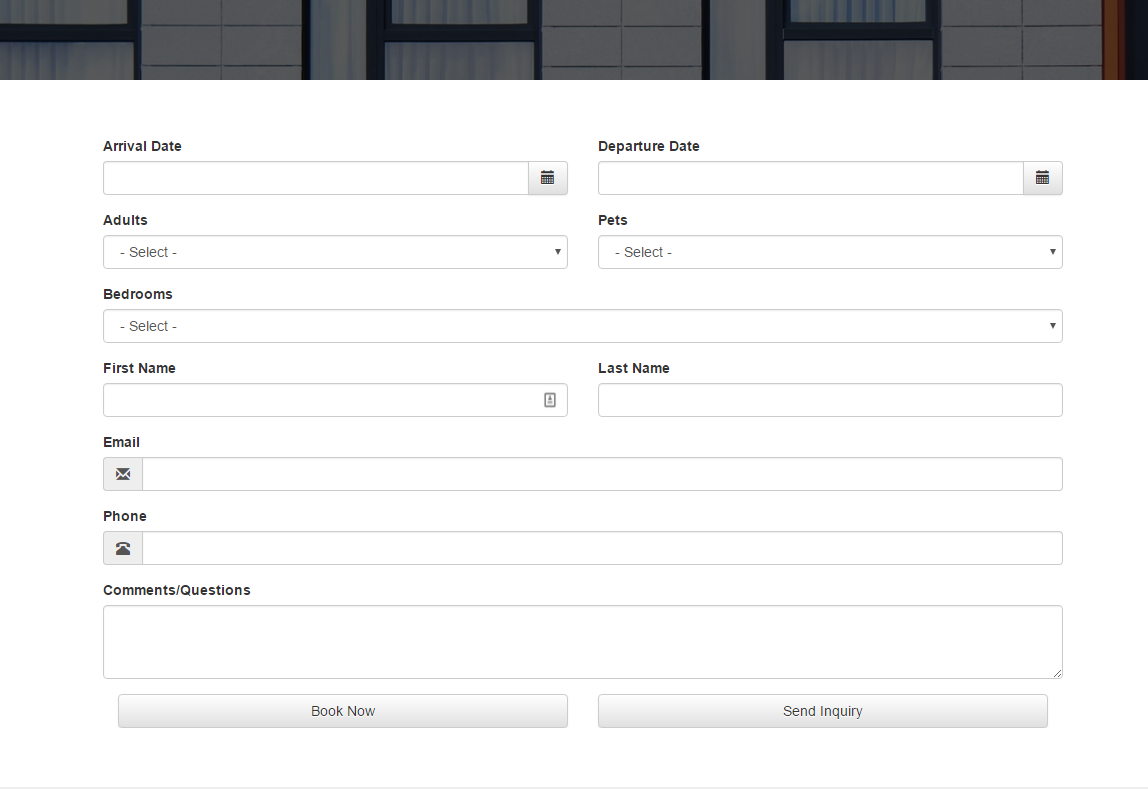This screenshot has height=809, width=1148.
Task: Click the contact autofill icon in First Name
Action: pos(549,400)
